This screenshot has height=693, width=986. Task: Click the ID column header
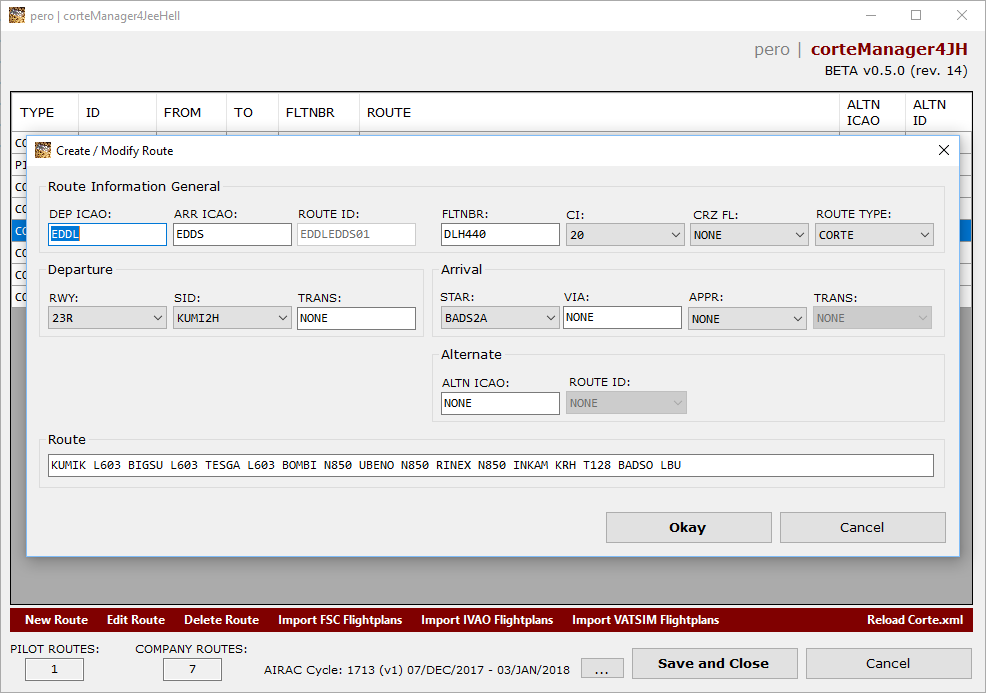point(117,113)
